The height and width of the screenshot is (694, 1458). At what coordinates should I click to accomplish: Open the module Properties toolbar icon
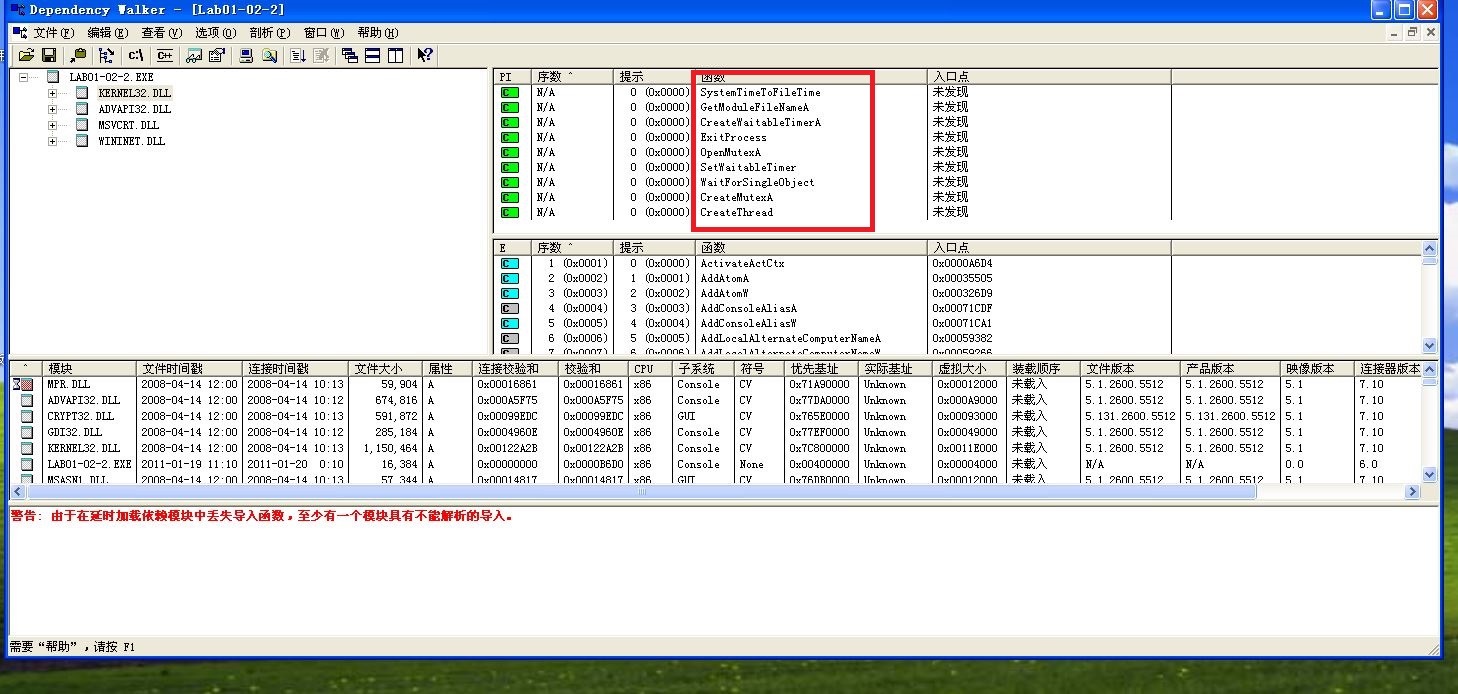tap(216, 56)
